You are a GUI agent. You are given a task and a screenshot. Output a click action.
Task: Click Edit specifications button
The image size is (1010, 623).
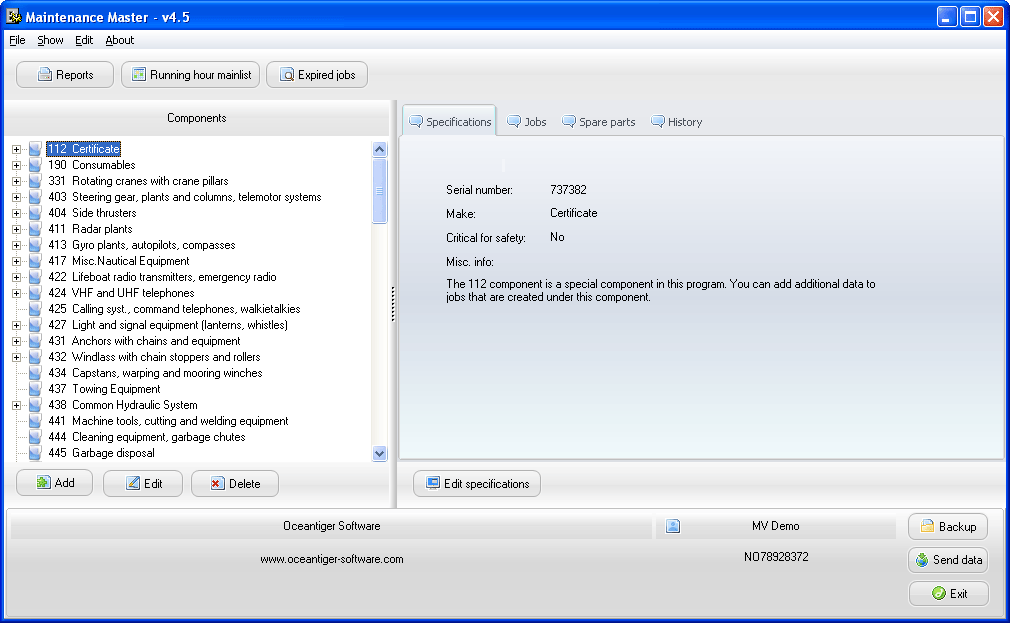point(477,483)
